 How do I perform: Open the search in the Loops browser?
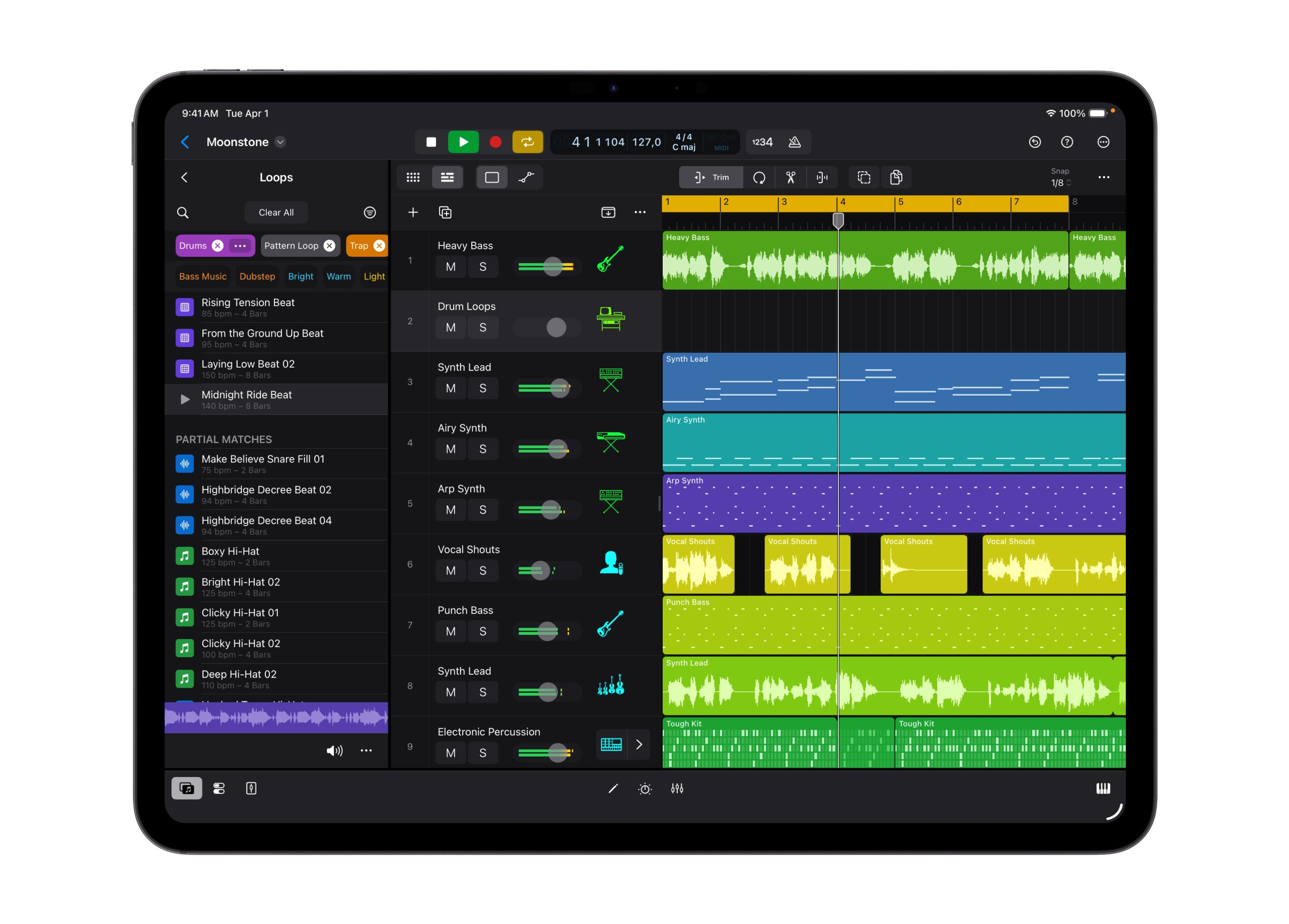[183, 212]
